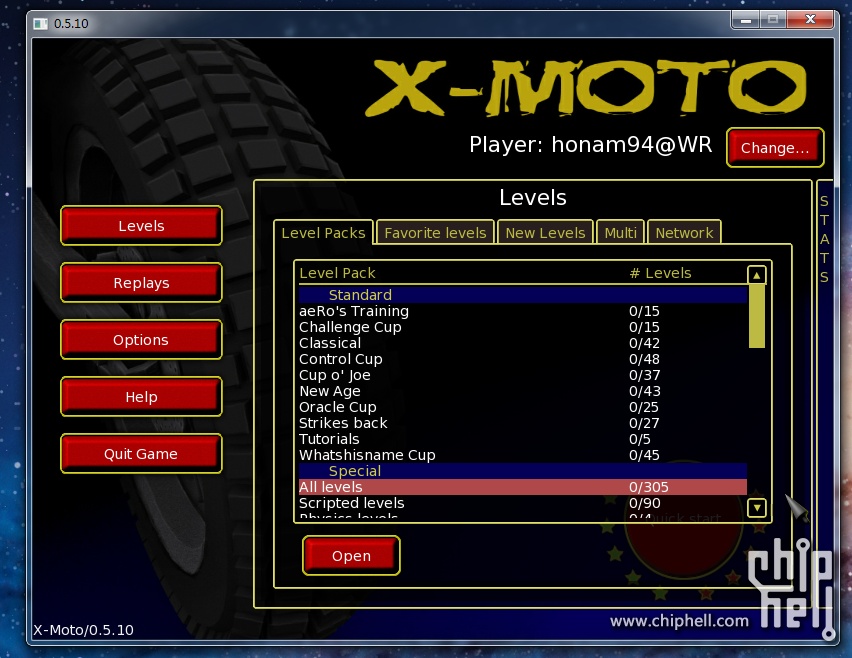
Task: Click the window icon in the title bar
Action: pos(40,23)
